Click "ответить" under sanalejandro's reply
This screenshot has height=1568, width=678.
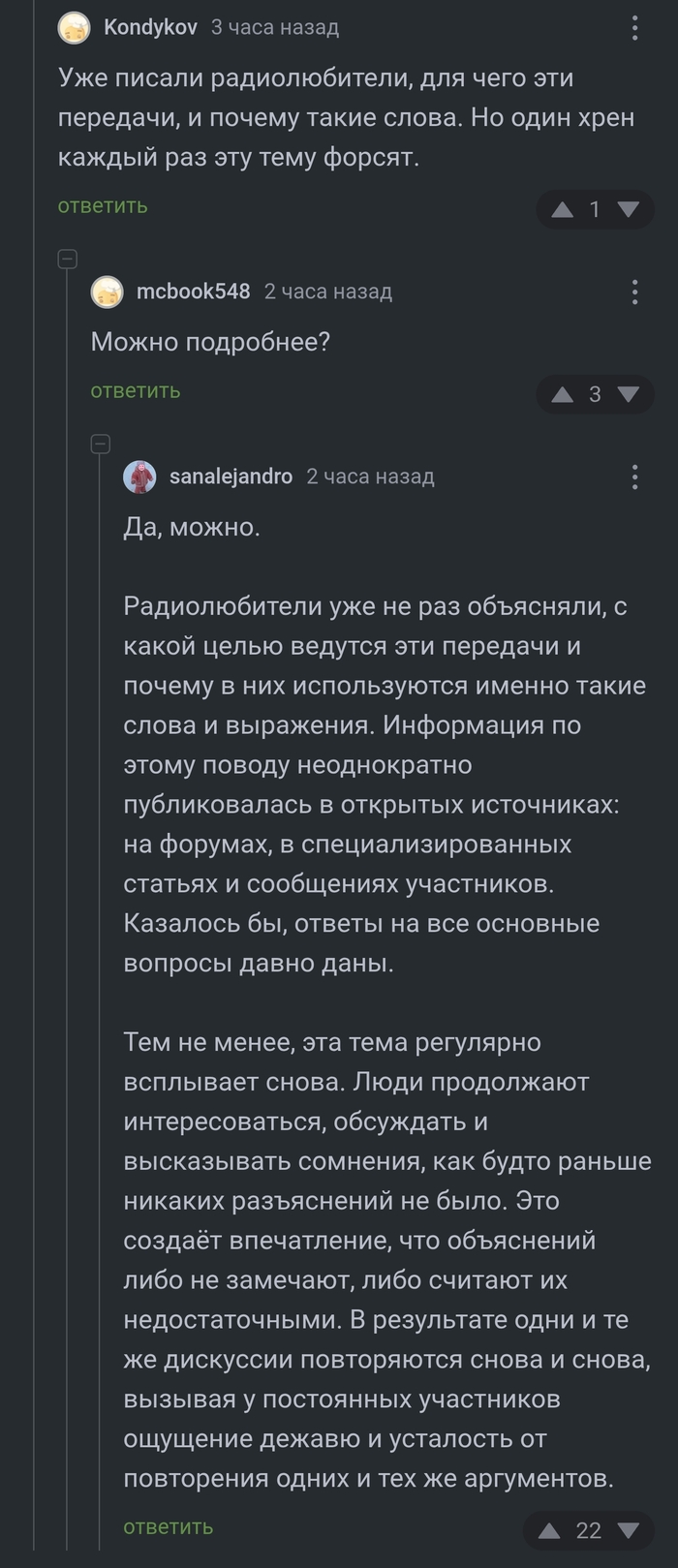pos(168,1527)
